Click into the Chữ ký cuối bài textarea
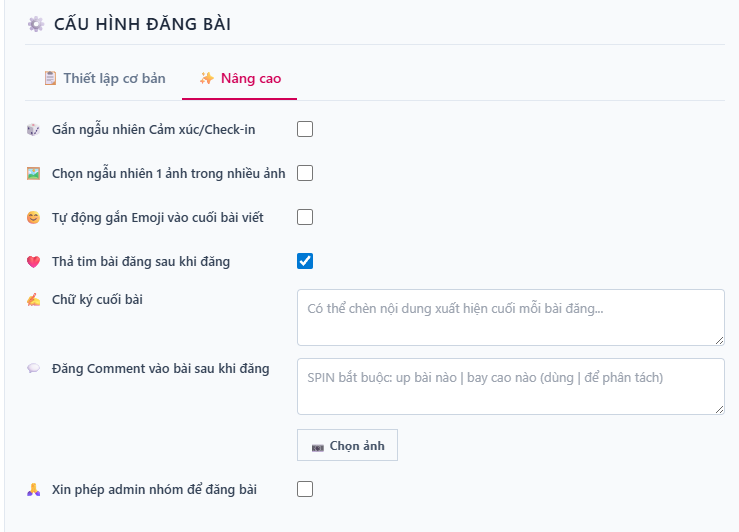The height and width of the screenshot is (532, 739). pos(510,317)
